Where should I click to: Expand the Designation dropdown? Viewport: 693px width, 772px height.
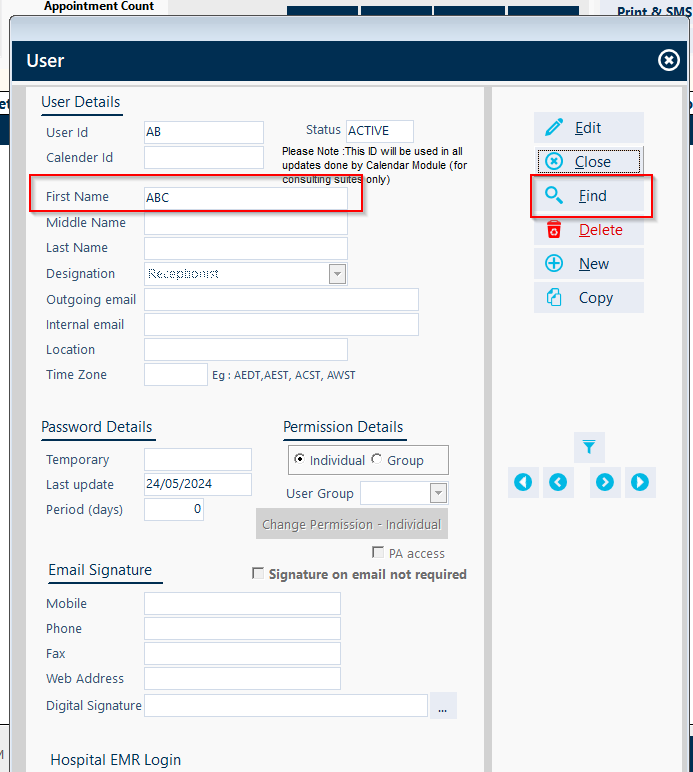click(x=337, y=274)
